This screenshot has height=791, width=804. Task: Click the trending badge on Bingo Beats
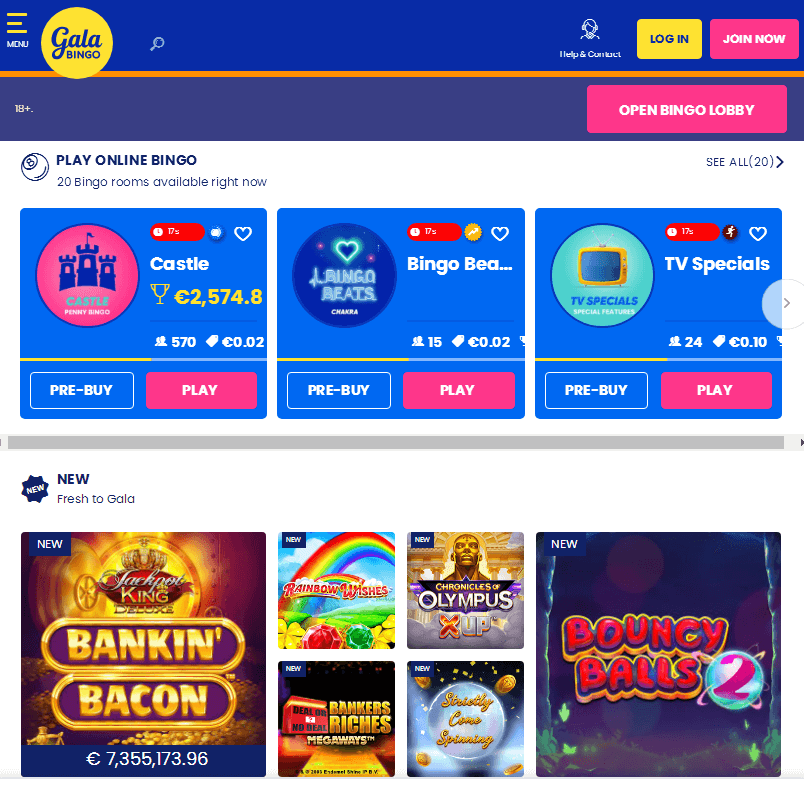click(473, 232)
